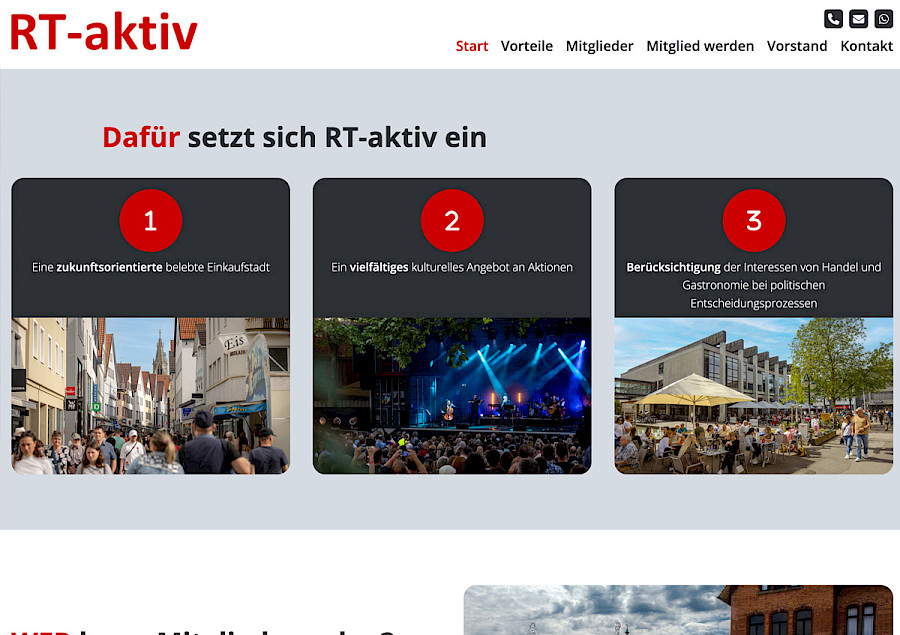Click the RT-aktiv logo

click(x=103, y=33)
